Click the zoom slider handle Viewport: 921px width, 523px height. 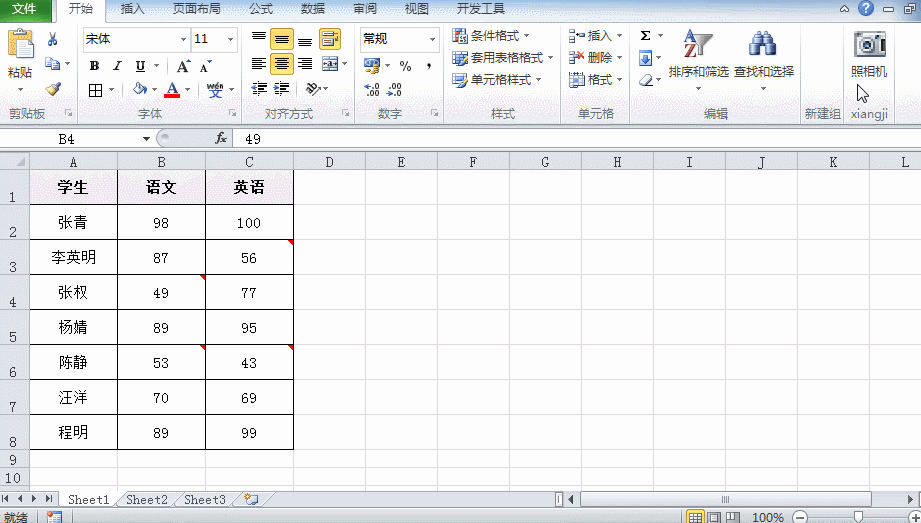point(858,517)
